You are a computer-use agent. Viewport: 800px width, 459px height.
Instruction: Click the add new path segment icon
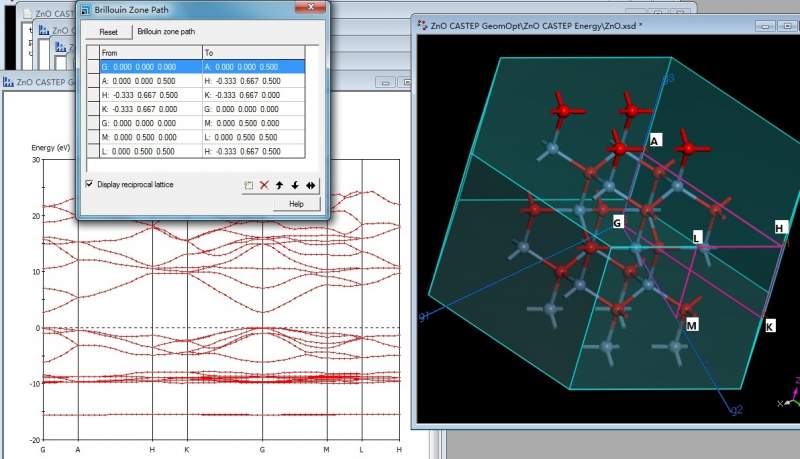248,185
